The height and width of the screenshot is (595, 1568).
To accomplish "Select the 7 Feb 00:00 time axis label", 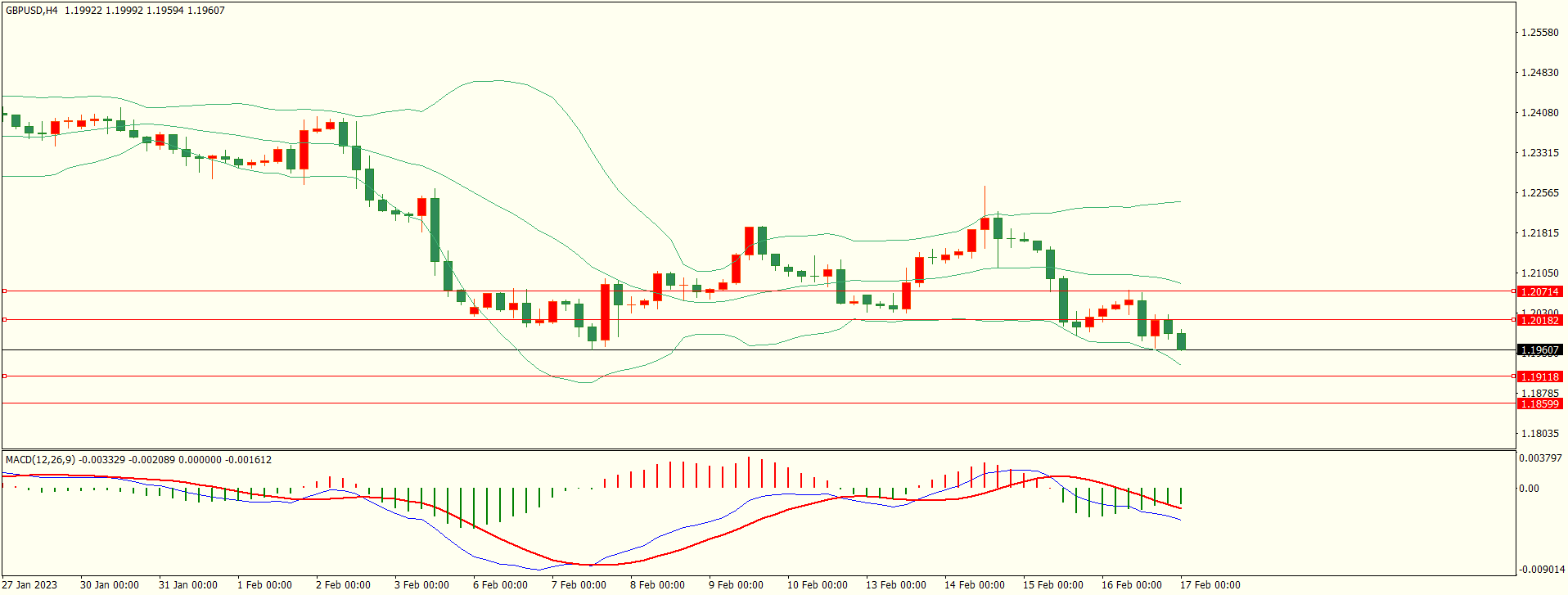I will pos(579,584).
